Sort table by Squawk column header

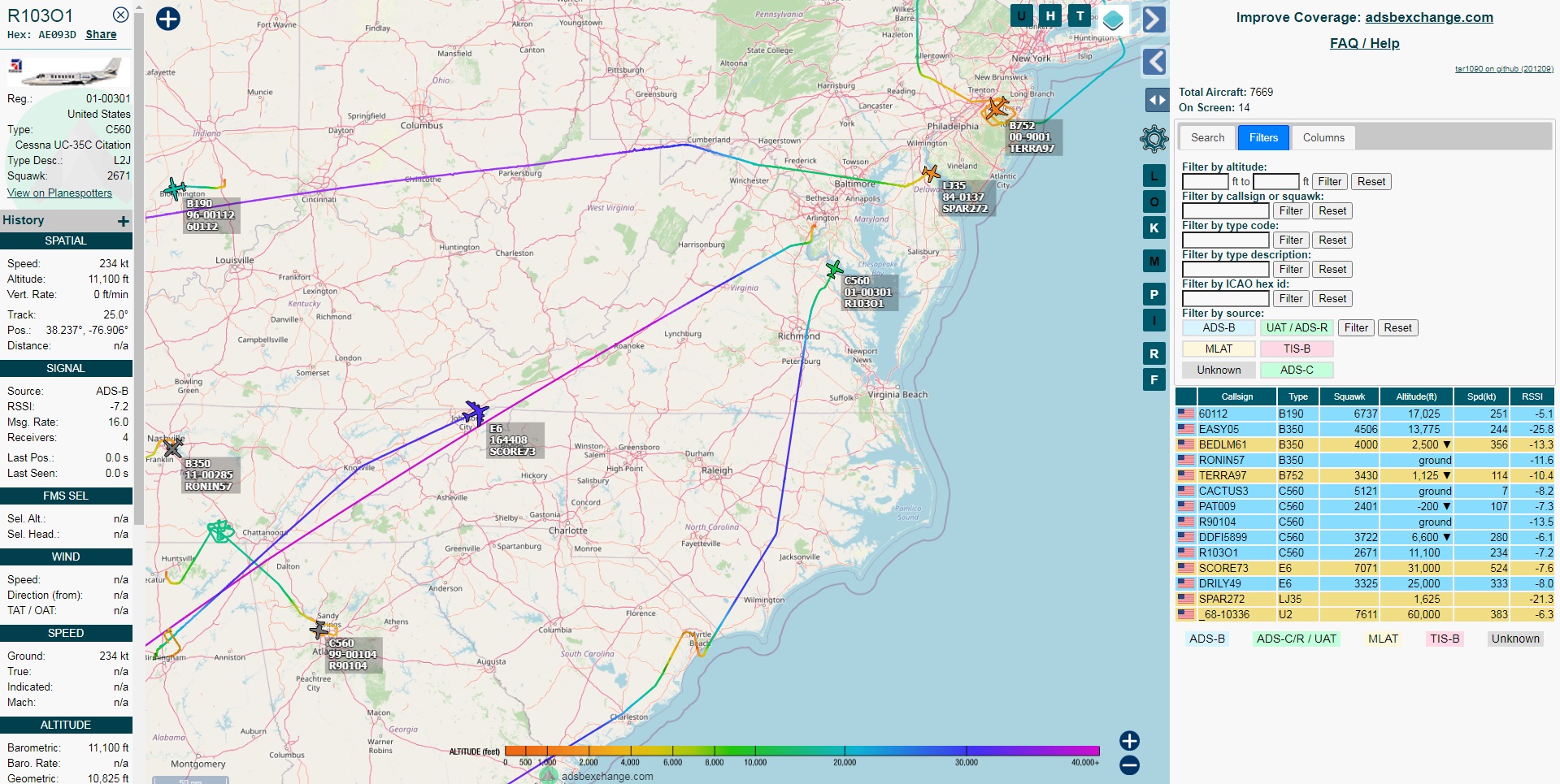tap(1349, 396)
